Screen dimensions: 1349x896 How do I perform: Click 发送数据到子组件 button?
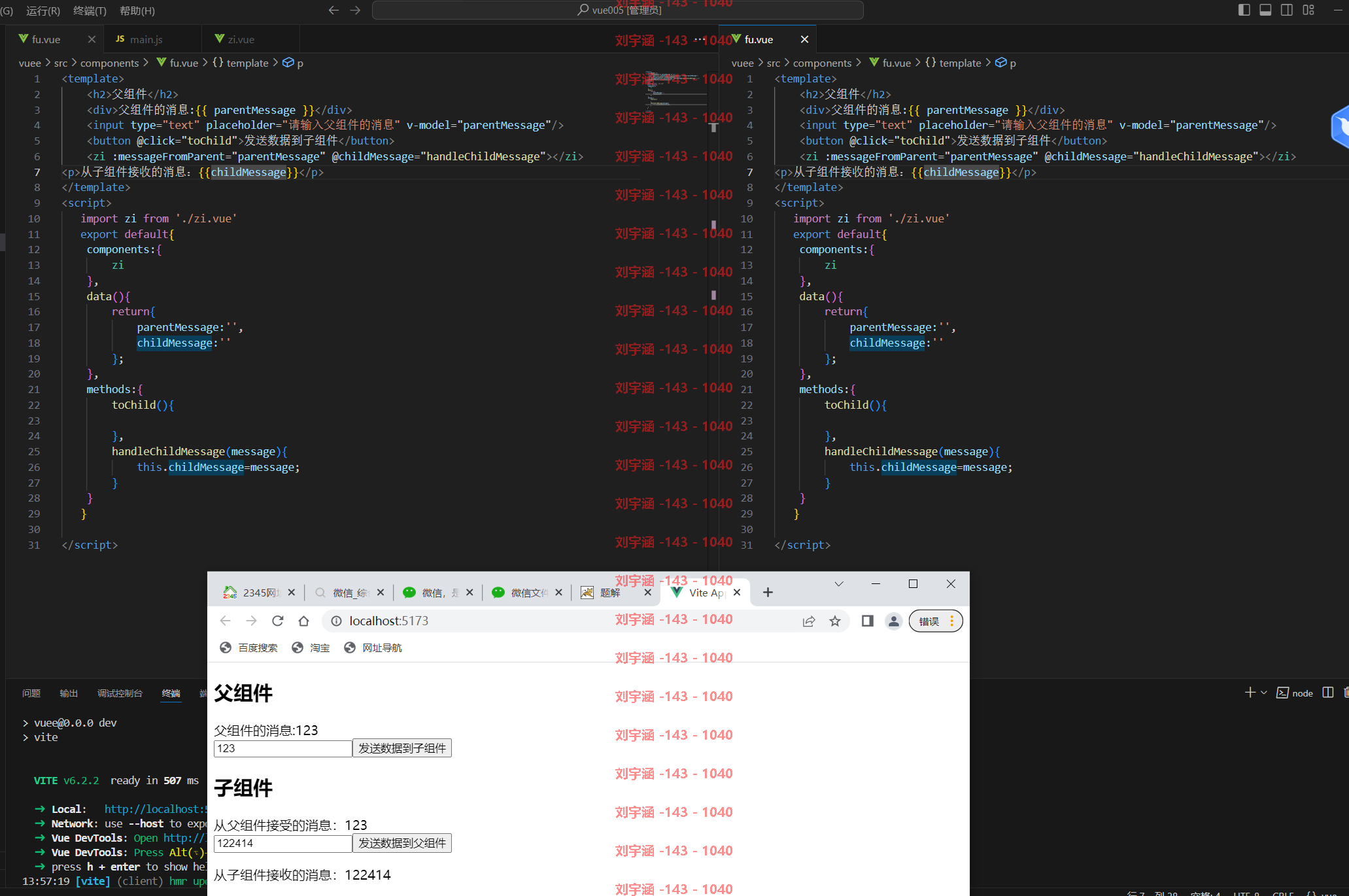pyautogui.click(x=402, y=748)
